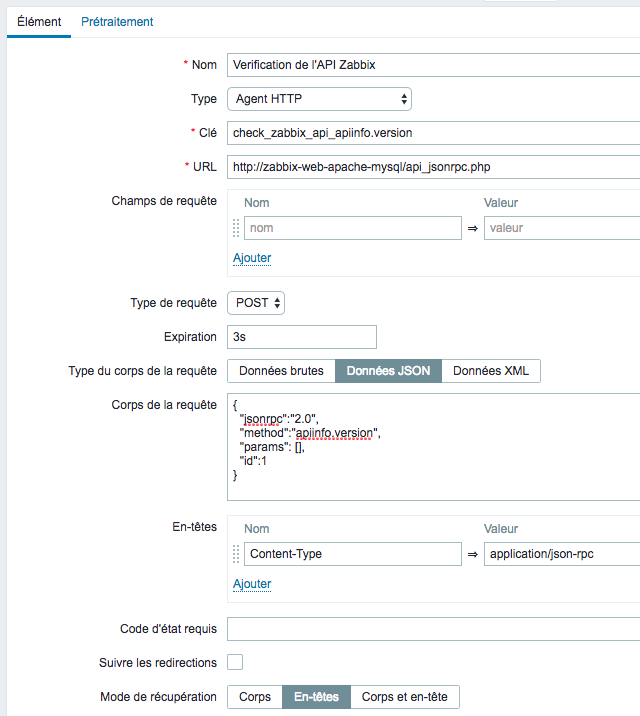This screenshot has width=640, height=716.
Task: Select the Élément tab
Action: click(x=39, y=22)
